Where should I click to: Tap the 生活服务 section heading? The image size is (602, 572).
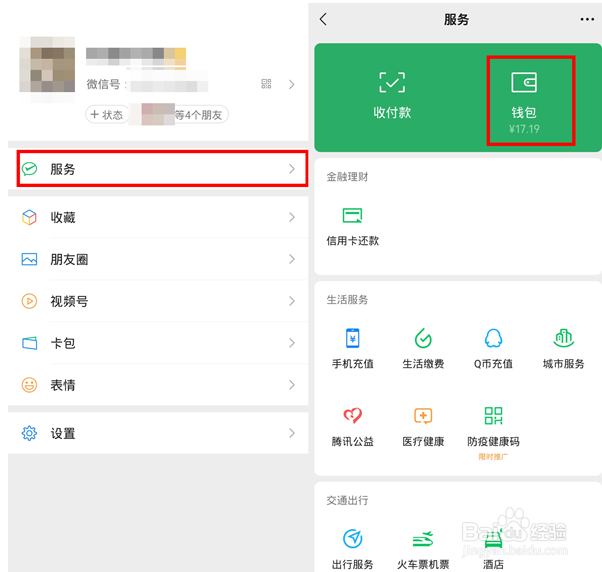click(x=347, y=299)
